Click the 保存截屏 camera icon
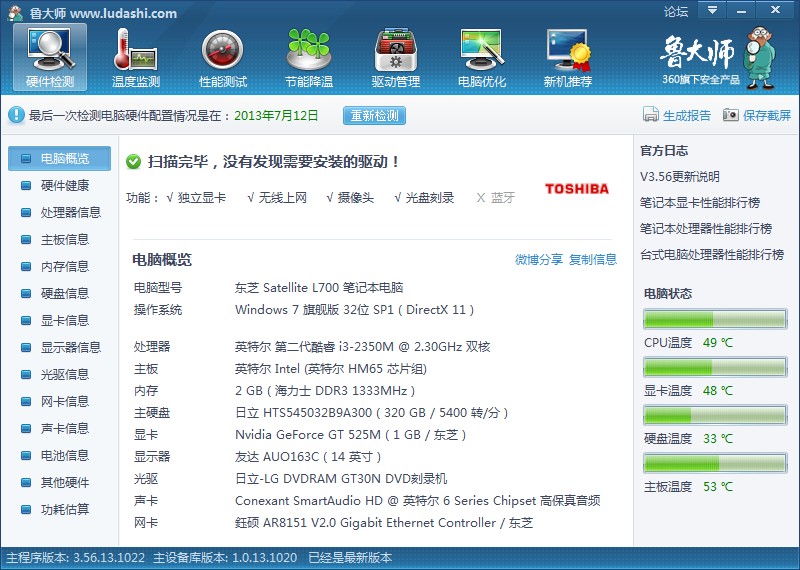Viewport: 800px width, 570px height. 731,115
